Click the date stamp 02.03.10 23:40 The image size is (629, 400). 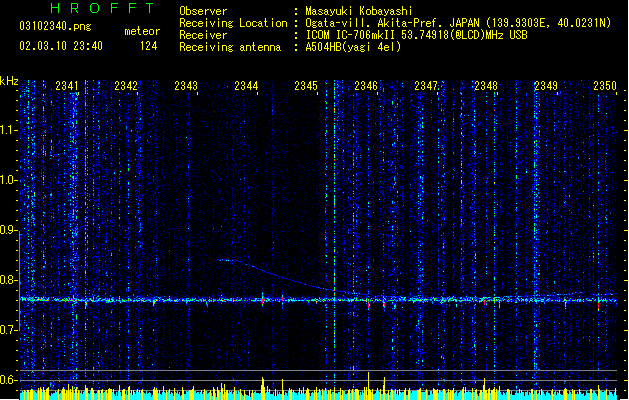61,46
